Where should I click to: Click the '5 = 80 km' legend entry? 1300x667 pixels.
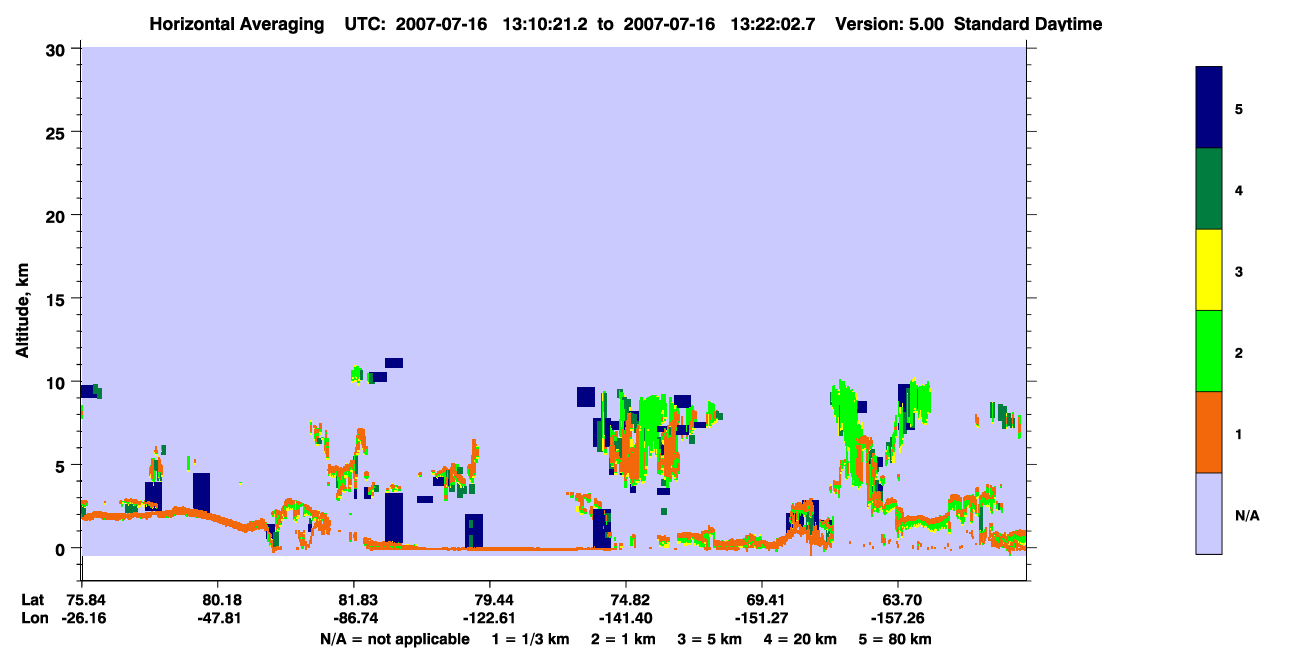(x=895, y=639)
